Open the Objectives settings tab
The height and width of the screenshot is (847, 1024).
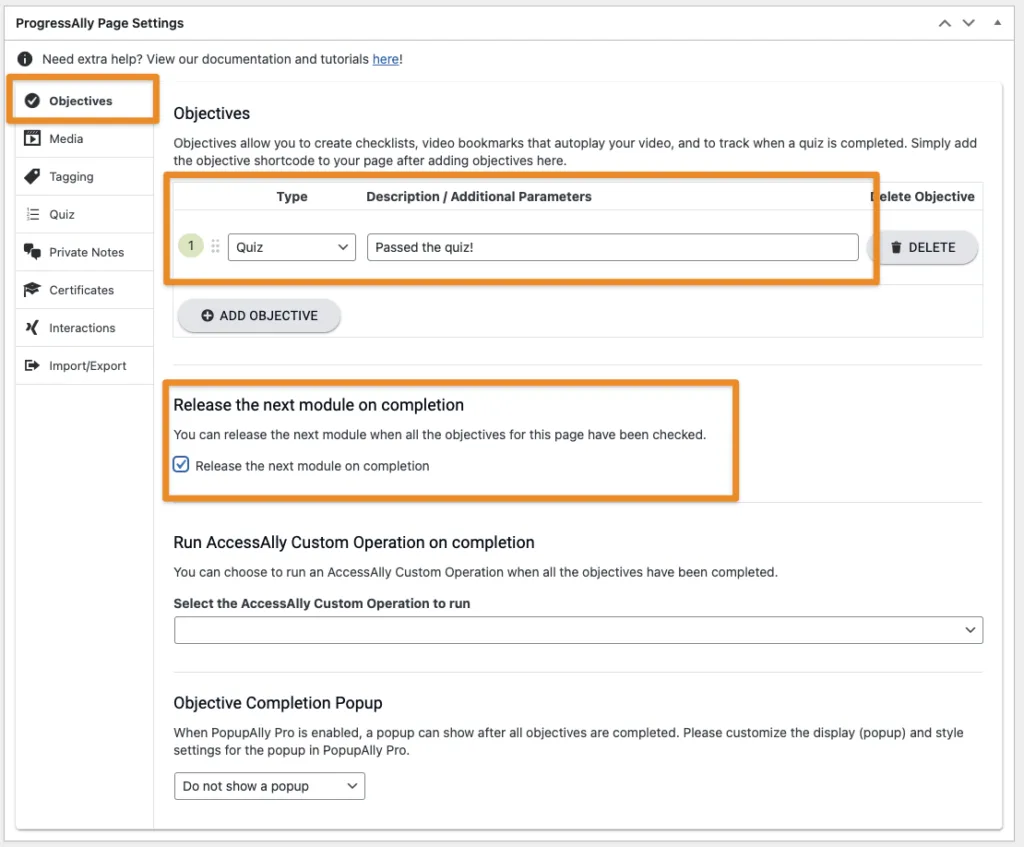pyautogui.click(x=83, y=101)
